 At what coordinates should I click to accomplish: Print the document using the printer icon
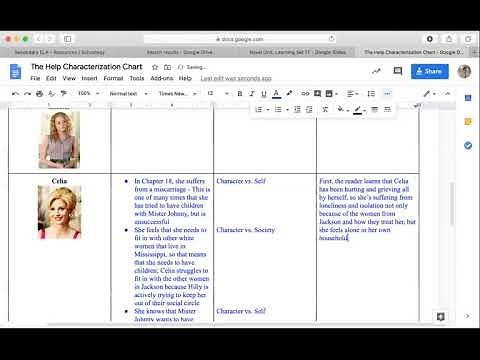[x=39, y=94]
